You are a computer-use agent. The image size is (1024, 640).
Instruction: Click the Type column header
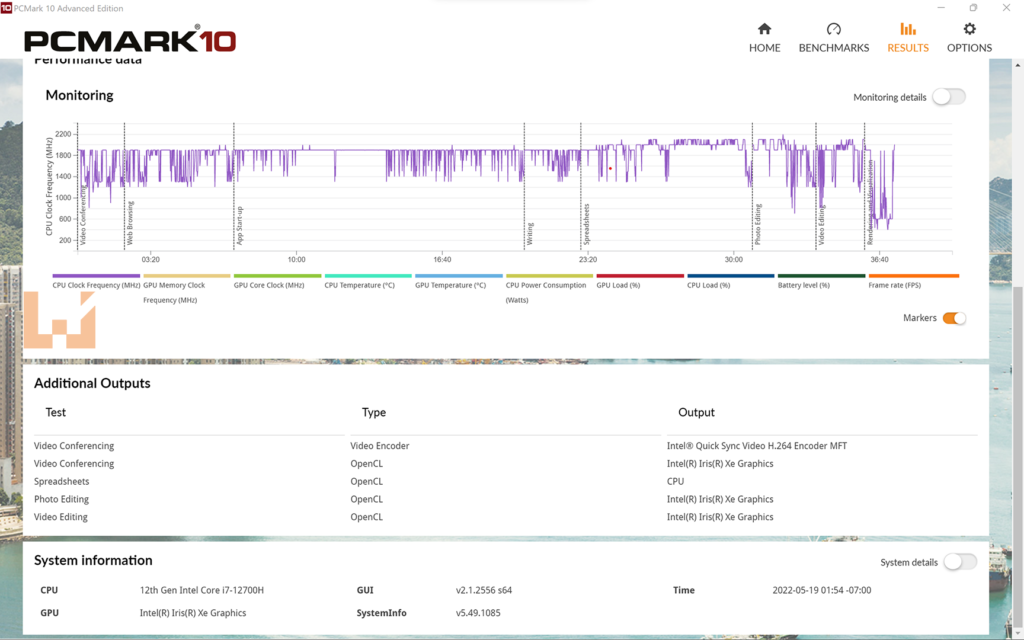(x=374, y=412)
